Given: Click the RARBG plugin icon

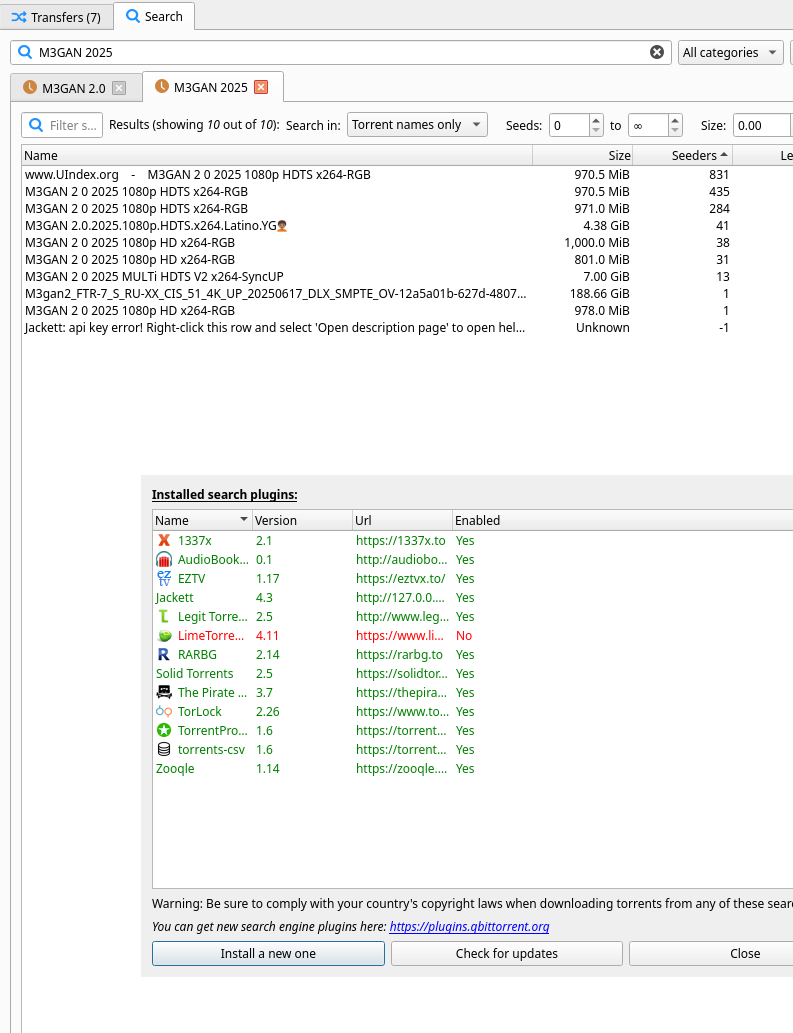Looking at the screenshot, I should coord(164,654).
